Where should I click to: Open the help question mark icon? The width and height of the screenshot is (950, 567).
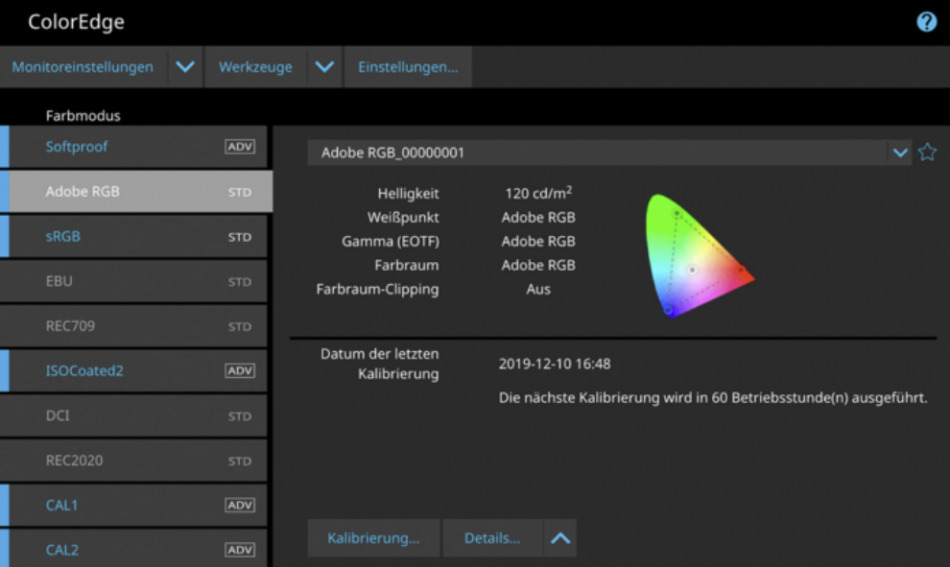point(926,22)
